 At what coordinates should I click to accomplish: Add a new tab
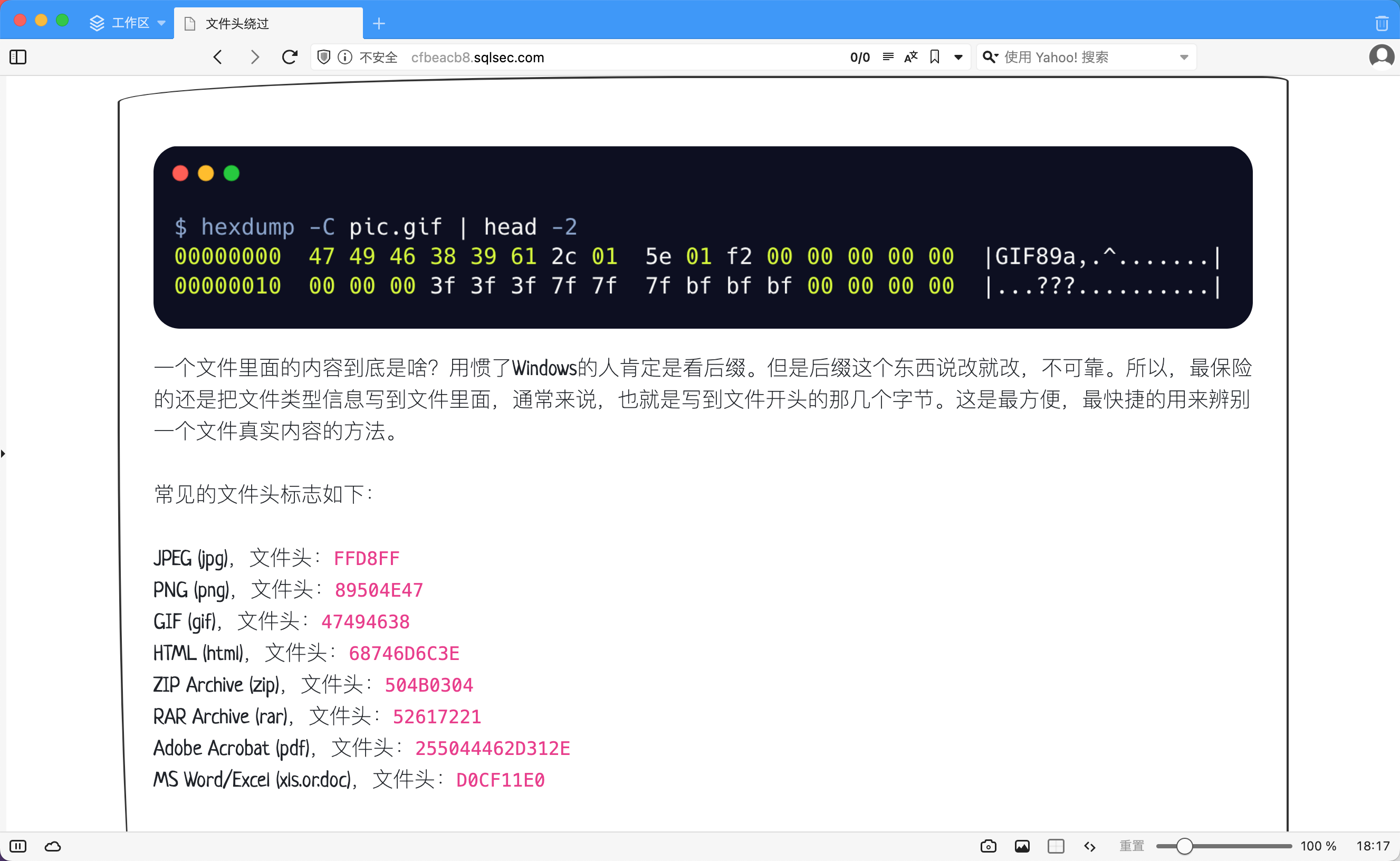[x=379, y=23]
